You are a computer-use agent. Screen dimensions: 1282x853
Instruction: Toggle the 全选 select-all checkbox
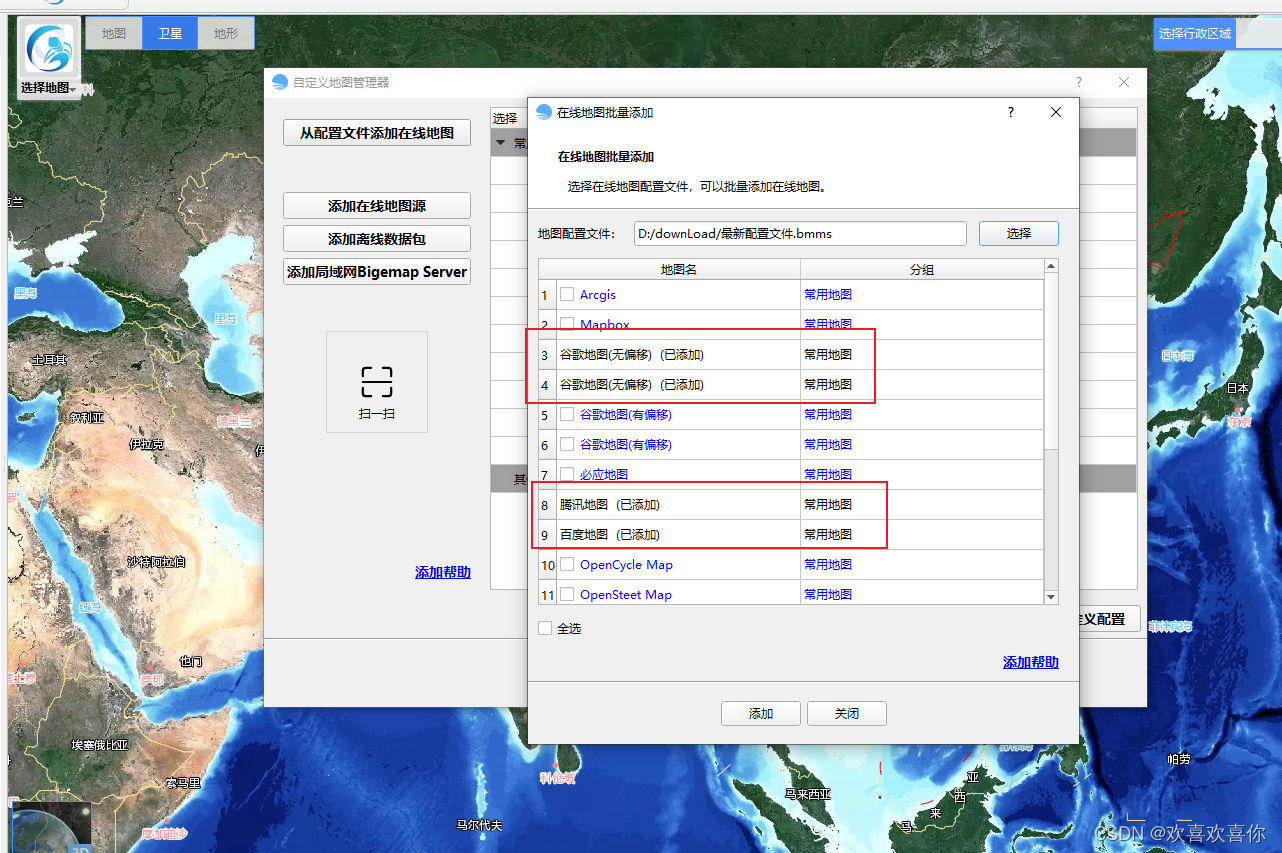(x=545, y=628)
